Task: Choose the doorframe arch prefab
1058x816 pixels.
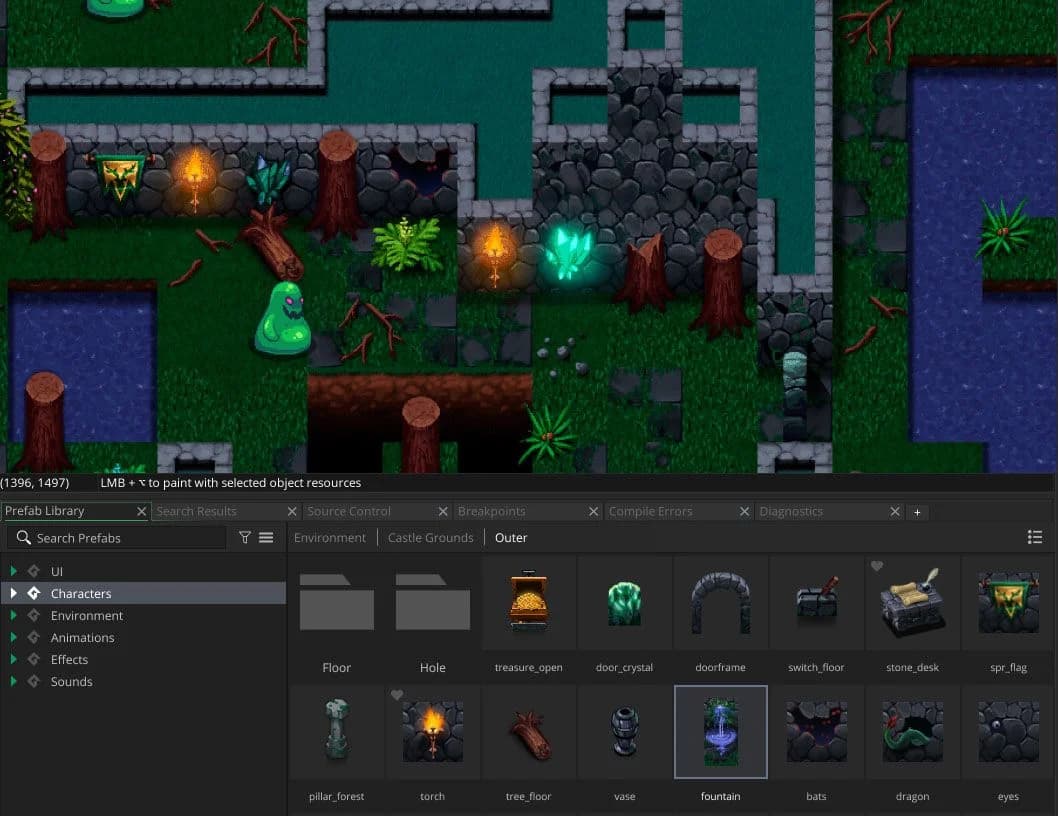Action: [x=720, y=604]
